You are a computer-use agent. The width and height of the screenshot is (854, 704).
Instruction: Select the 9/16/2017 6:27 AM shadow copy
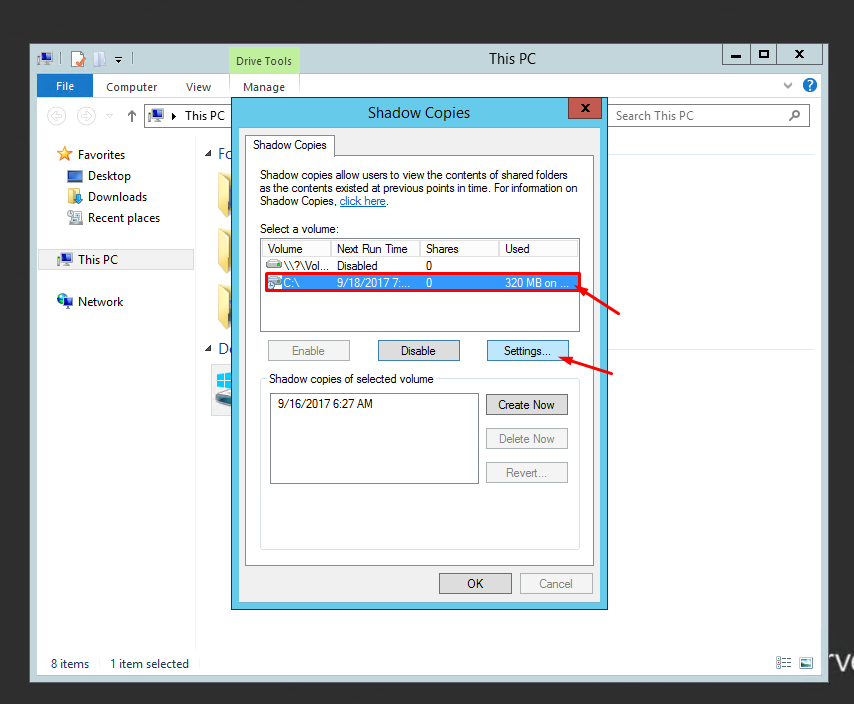coord(325,403)
